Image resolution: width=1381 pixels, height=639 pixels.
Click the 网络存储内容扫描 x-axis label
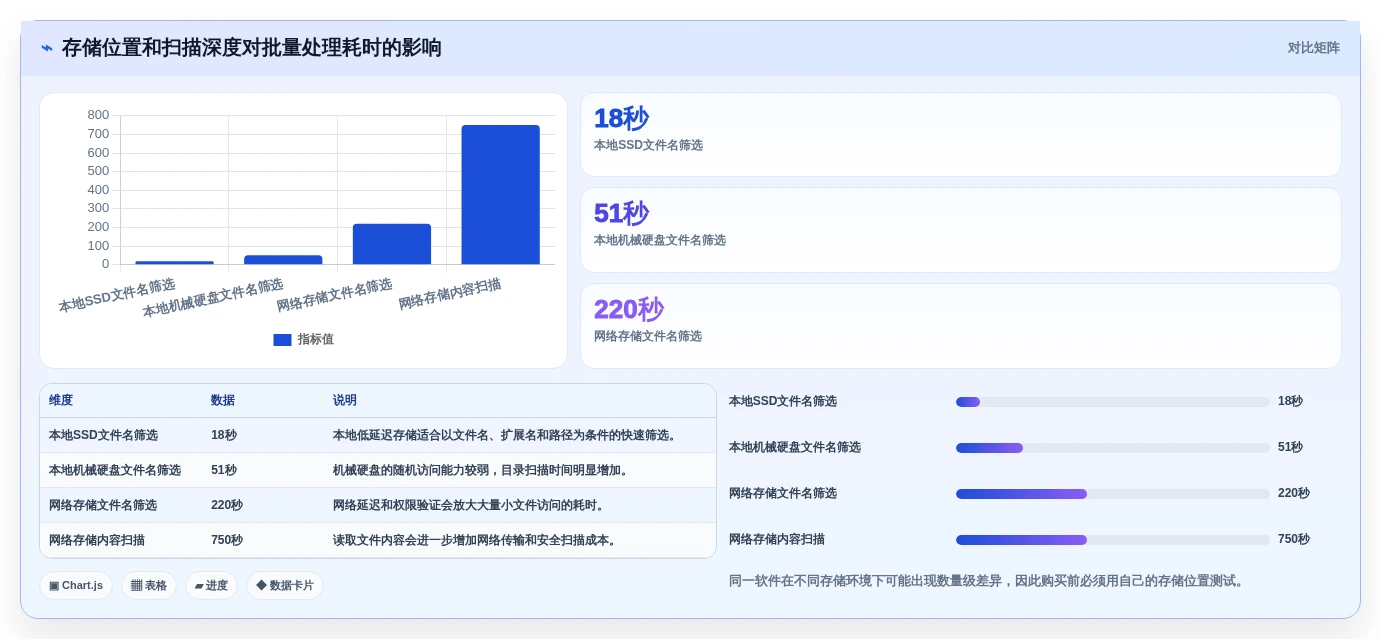(450, 295)
